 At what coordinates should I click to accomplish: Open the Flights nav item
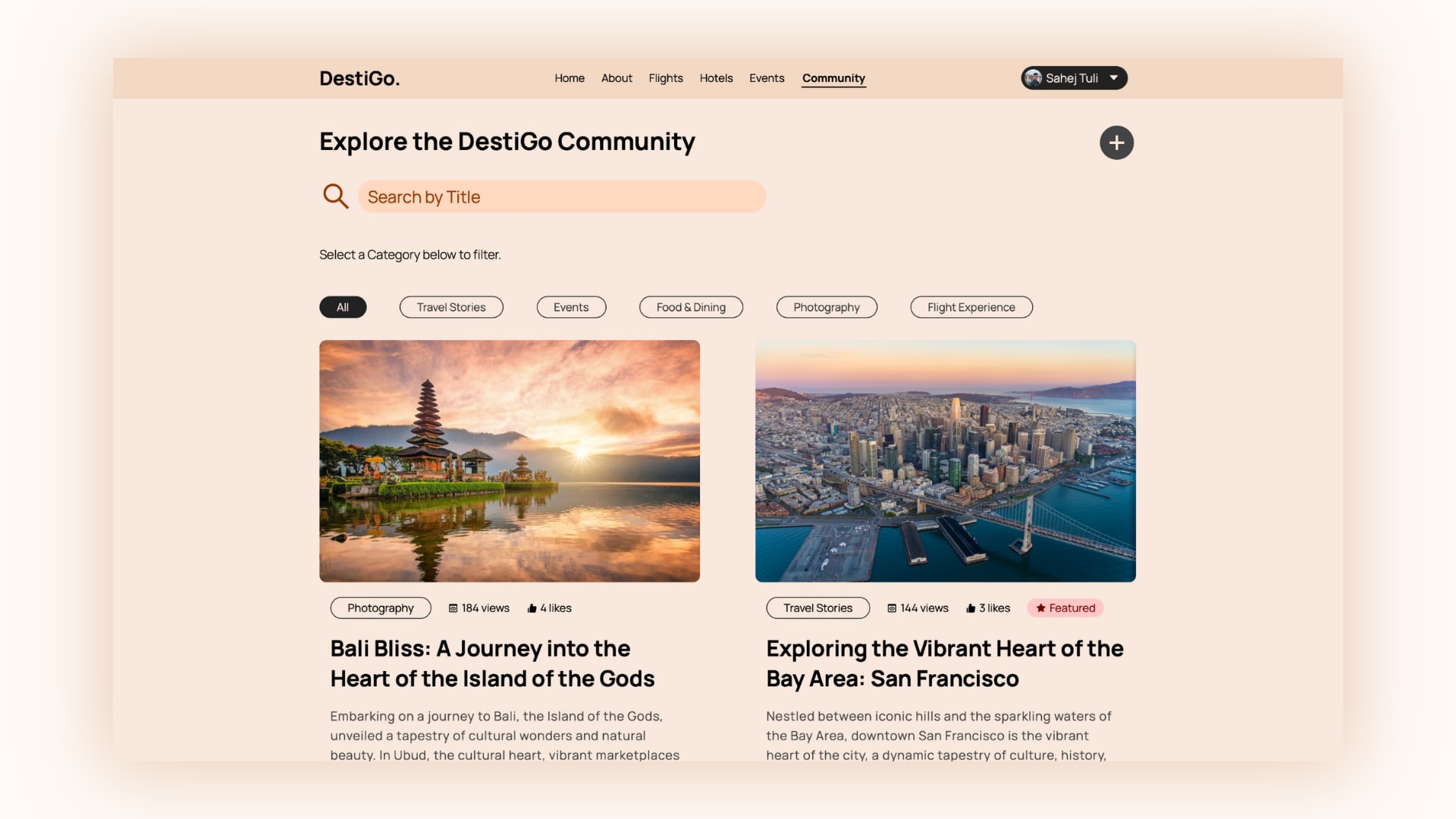click(666, 78)
